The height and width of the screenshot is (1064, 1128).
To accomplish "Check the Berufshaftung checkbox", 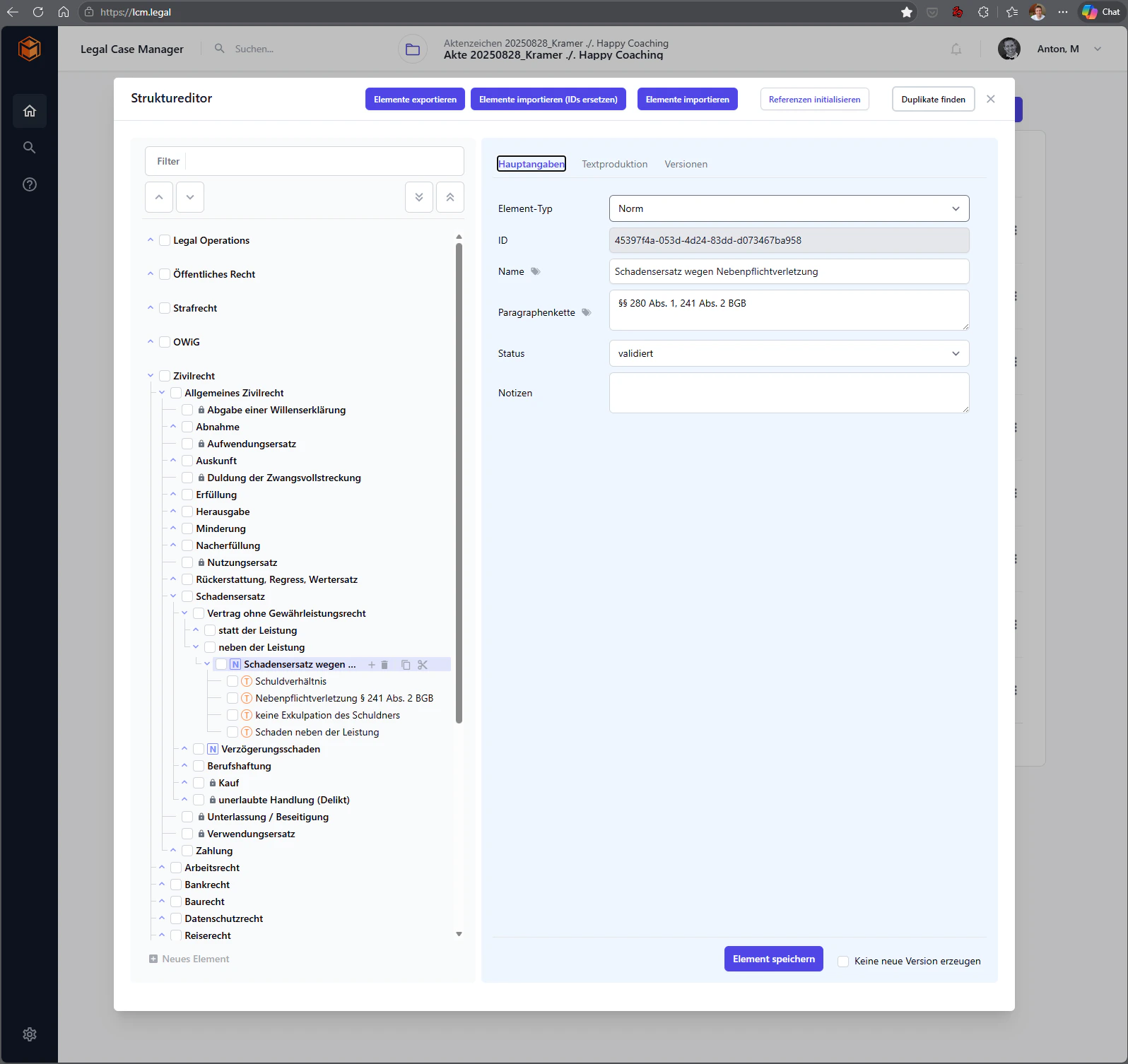I will [x=199, y=766].
